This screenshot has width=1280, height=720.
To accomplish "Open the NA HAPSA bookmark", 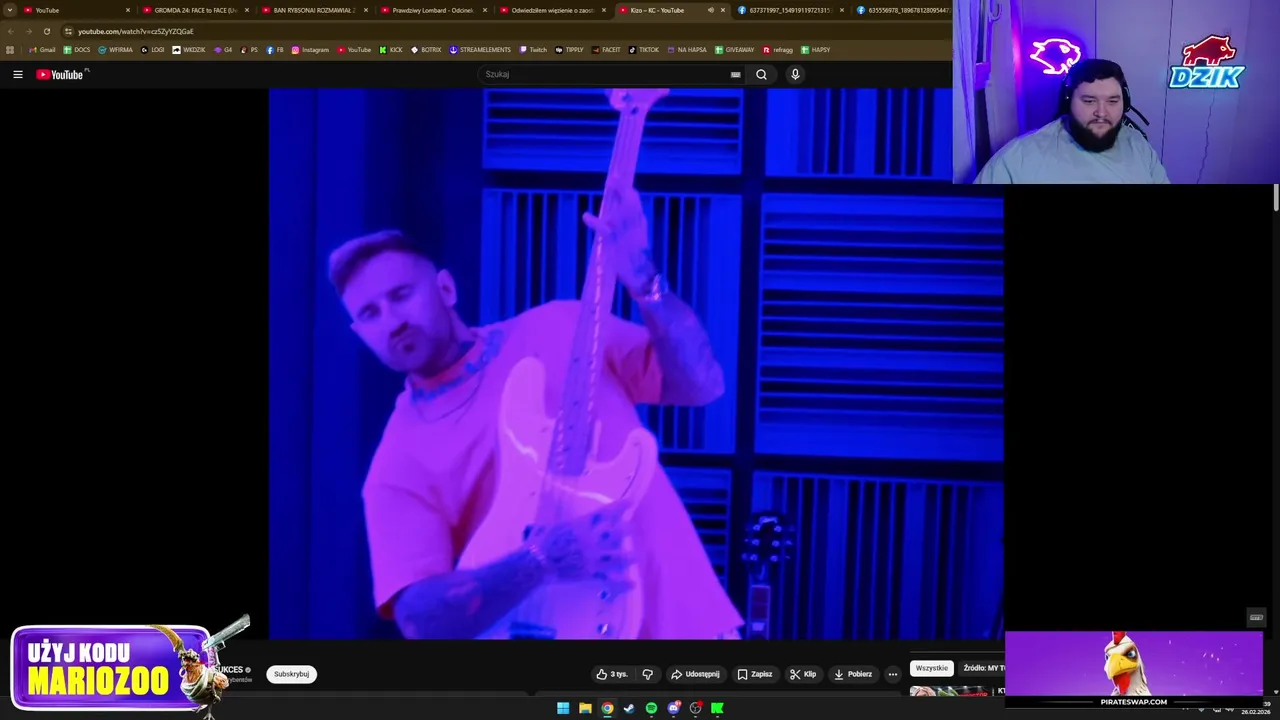I will (686, 50).
